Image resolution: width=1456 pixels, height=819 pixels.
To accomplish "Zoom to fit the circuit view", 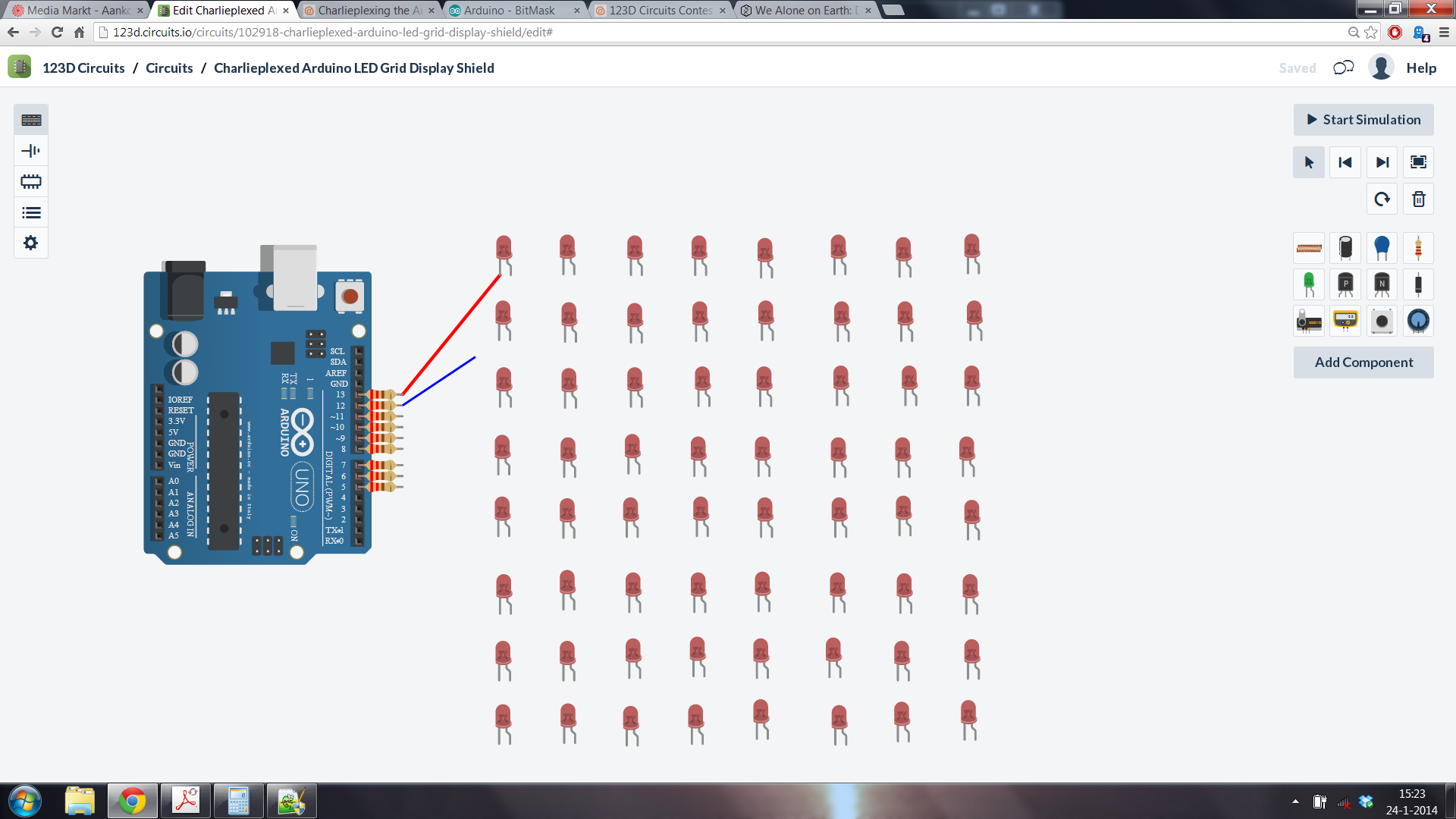I will click(1418, 162).
